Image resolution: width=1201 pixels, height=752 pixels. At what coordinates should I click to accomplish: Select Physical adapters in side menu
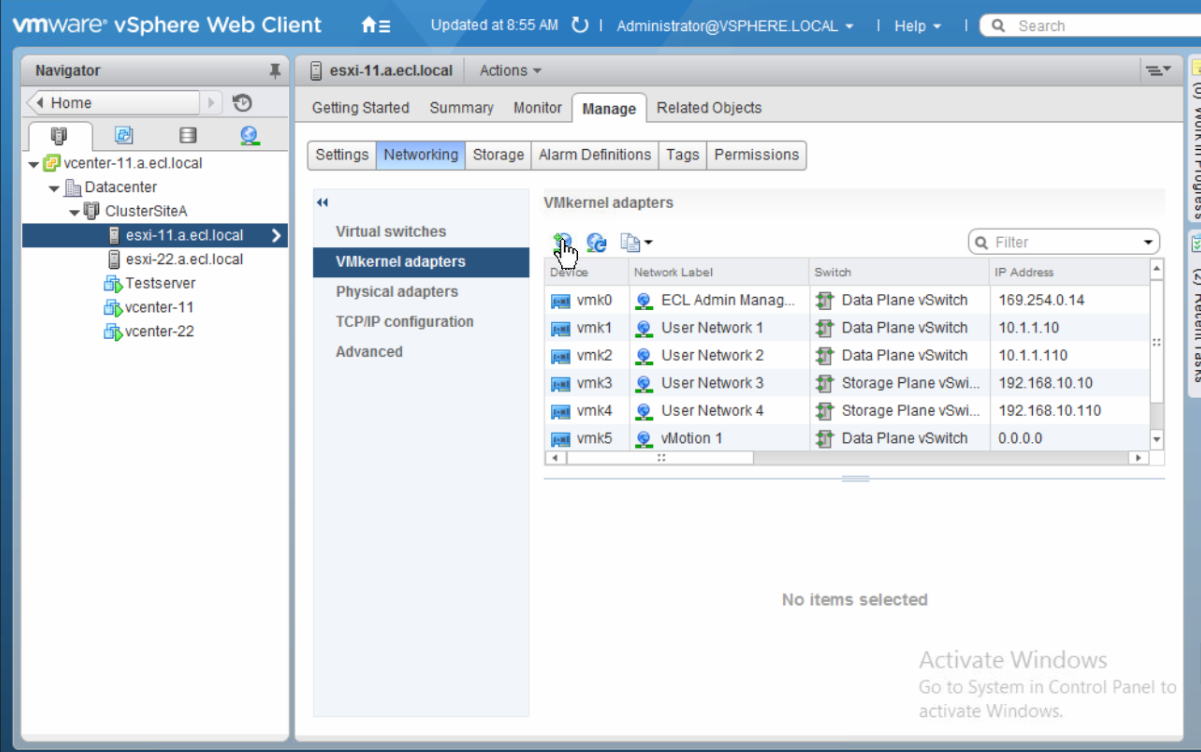coord(396,292)
